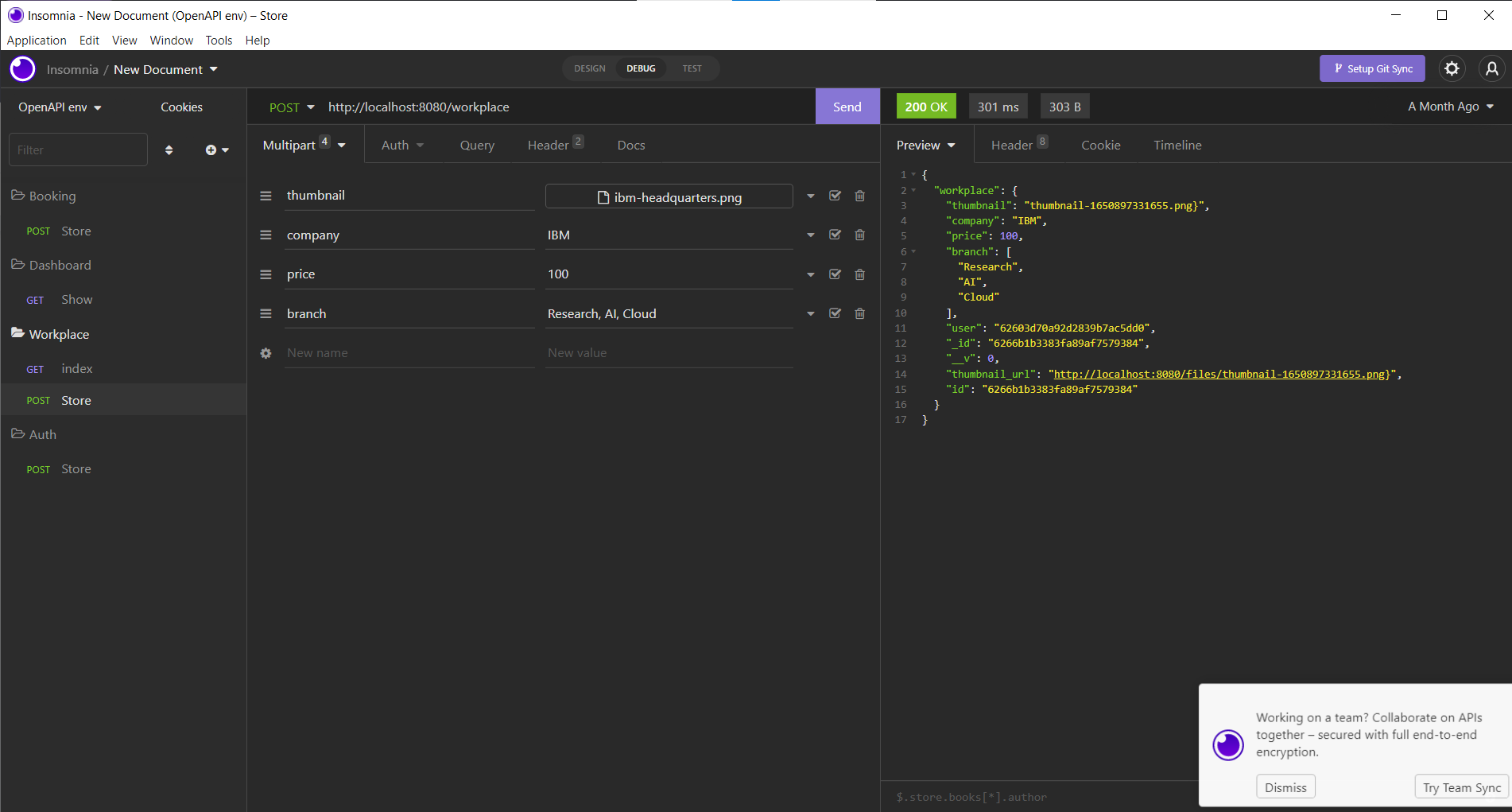This screenshot has width=1512, height=812.
Task: Open the request Docs tab
Action: coord(631,145)
